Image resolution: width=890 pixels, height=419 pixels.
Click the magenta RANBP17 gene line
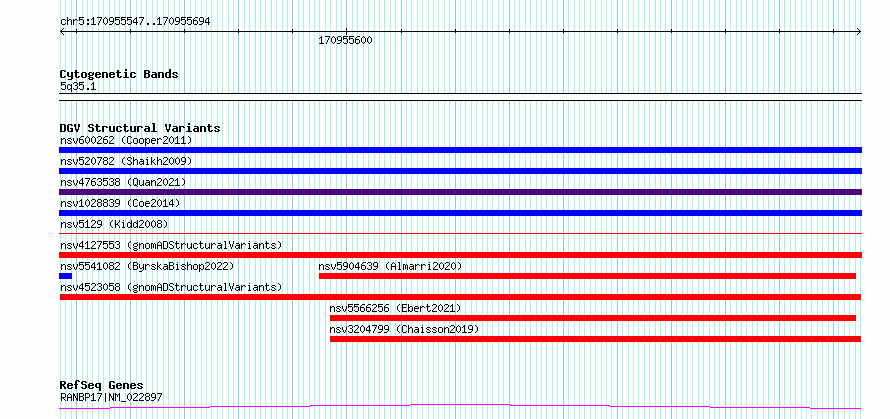(x=460, y=407)
